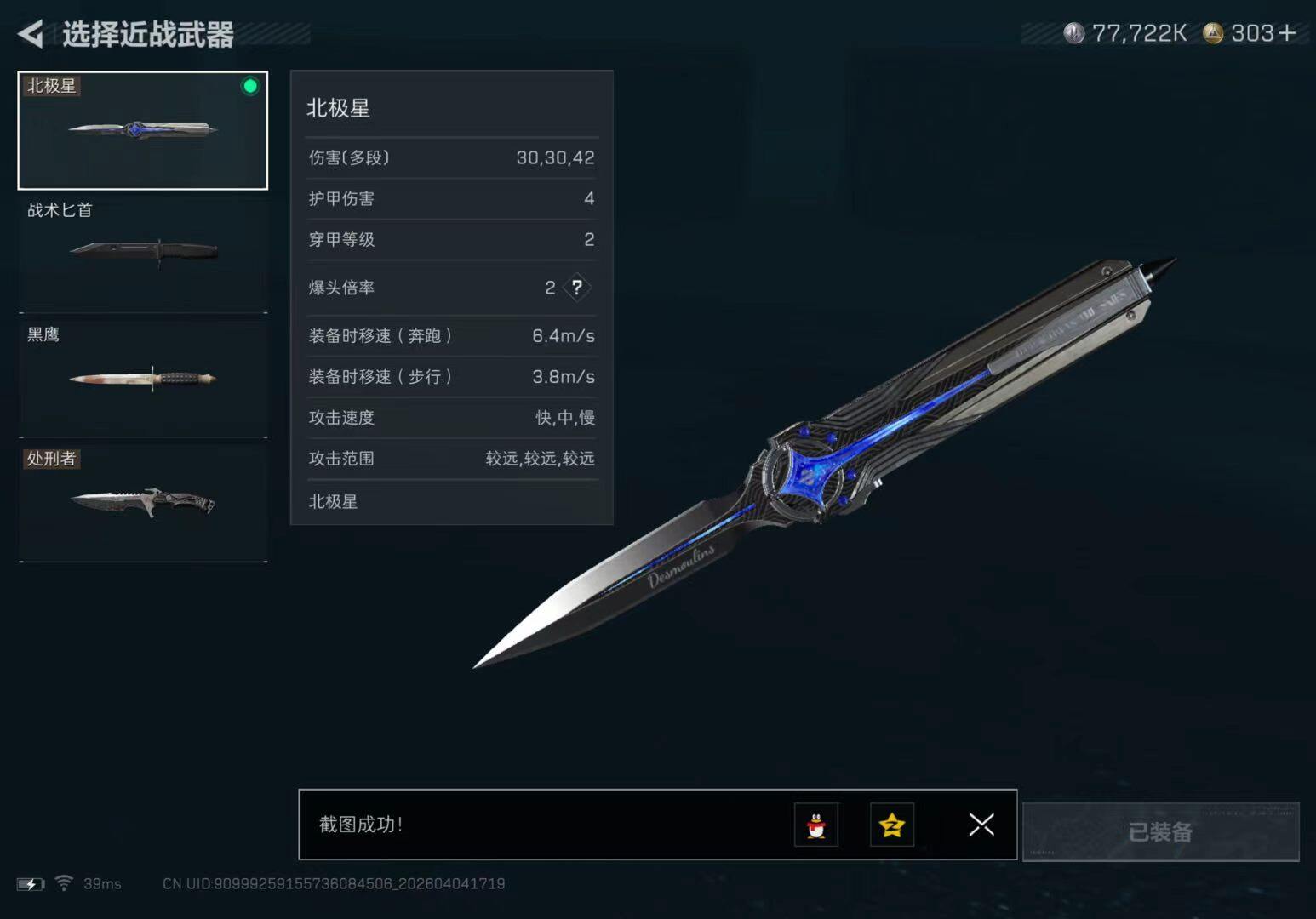
Task: Select the 处刑者 knife card
Action: [x=143, y=502]
